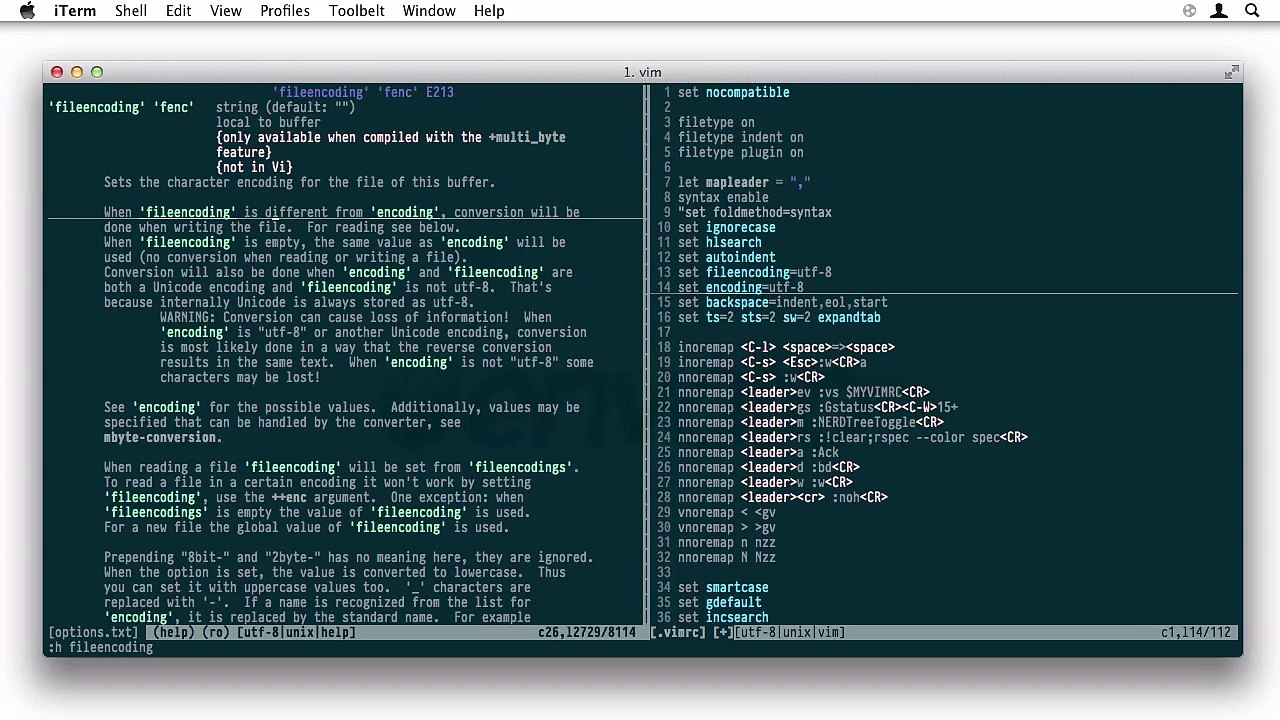Click 'c1,114/112' position indicator

click(x=1196, y=633)
